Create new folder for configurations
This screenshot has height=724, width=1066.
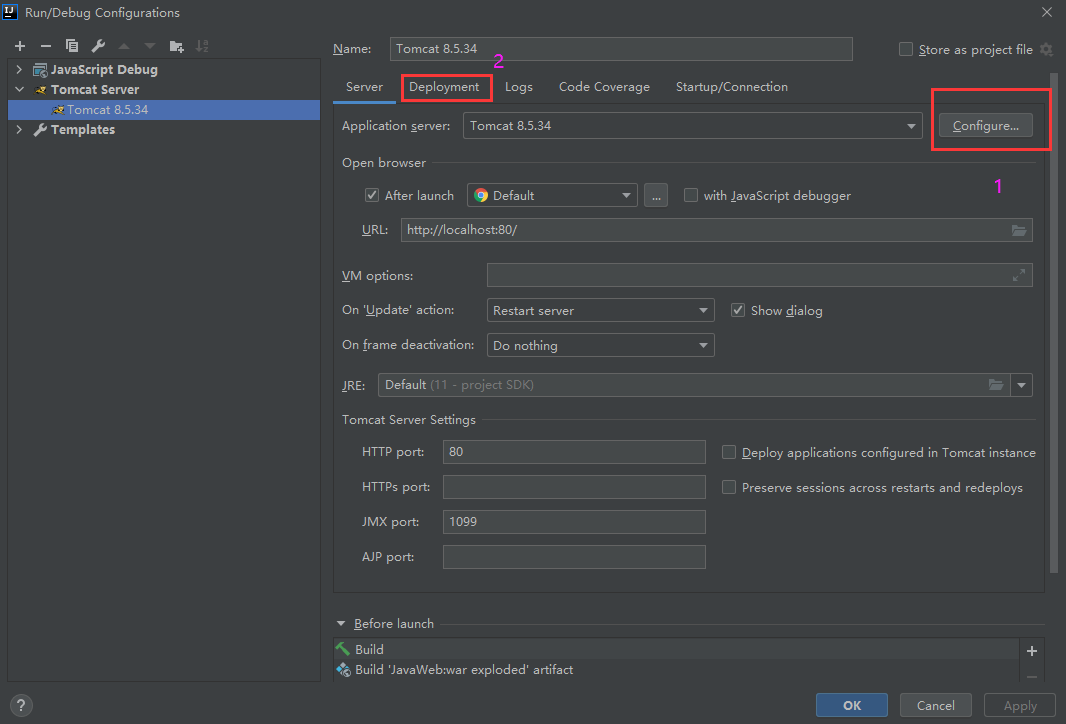click(176, 46)
